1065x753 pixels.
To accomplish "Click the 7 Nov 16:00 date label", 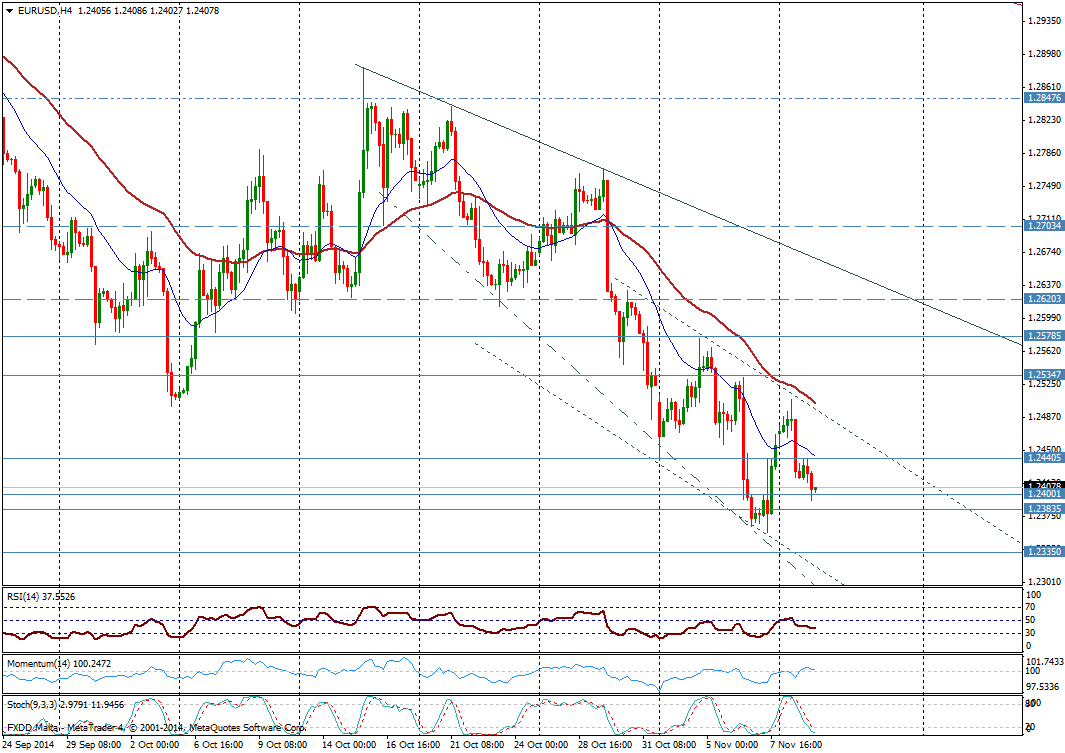I will pyautogui.click(x=796, y=745).
